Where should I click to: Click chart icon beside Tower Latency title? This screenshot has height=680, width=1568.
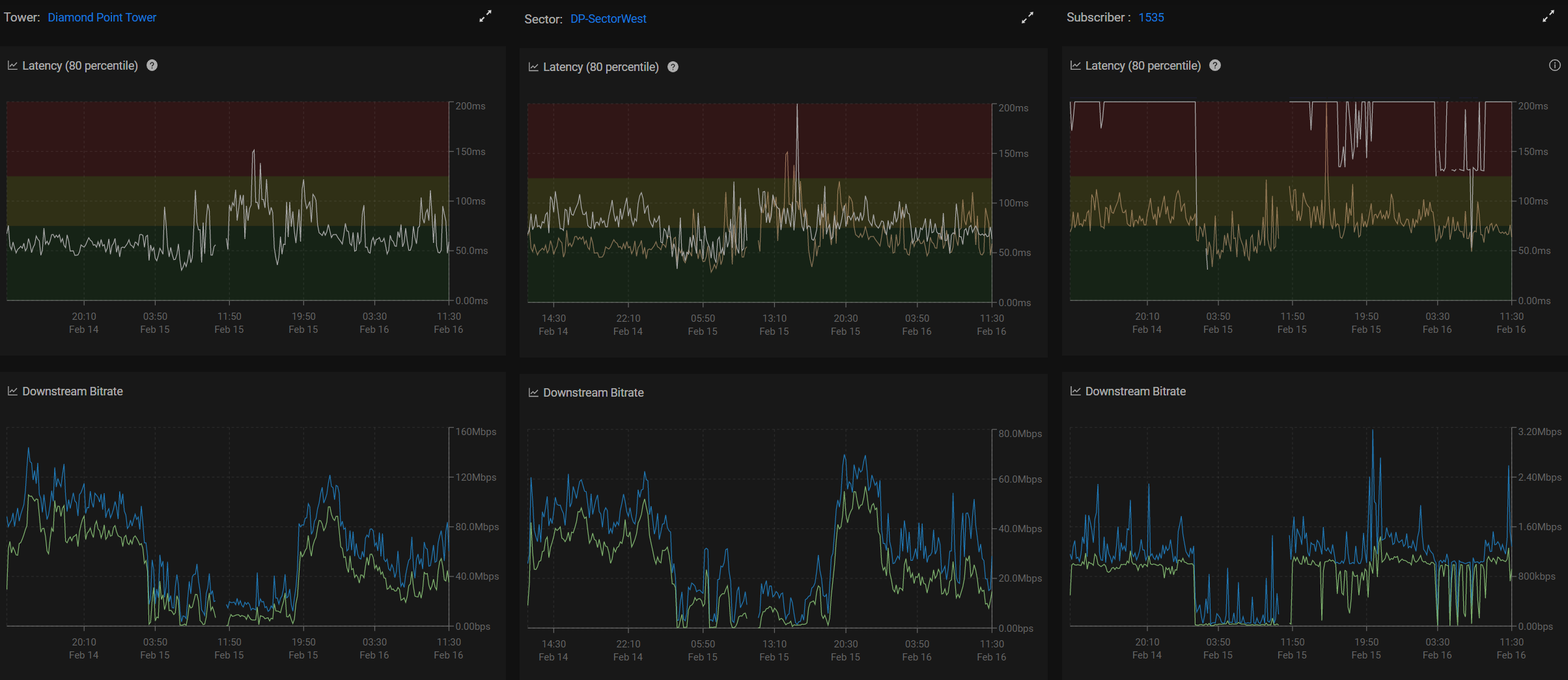point(12,66)
